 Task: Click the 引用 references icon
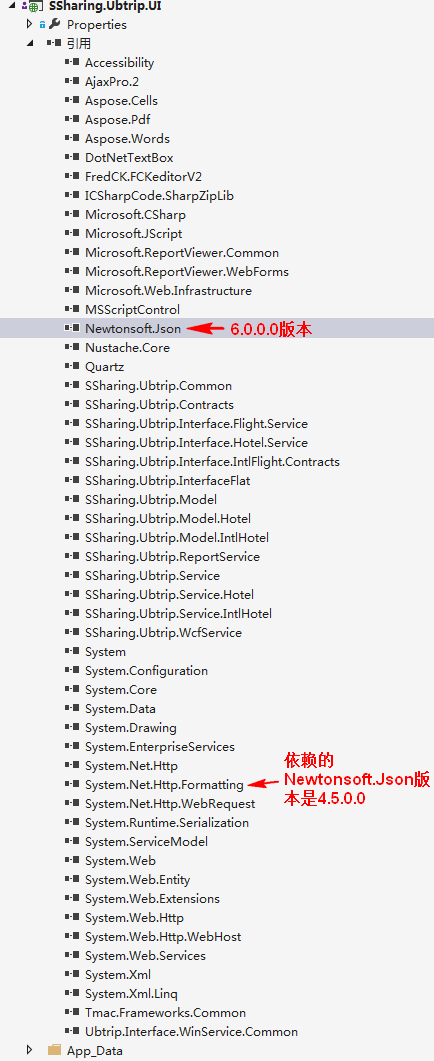click(54, 43)
